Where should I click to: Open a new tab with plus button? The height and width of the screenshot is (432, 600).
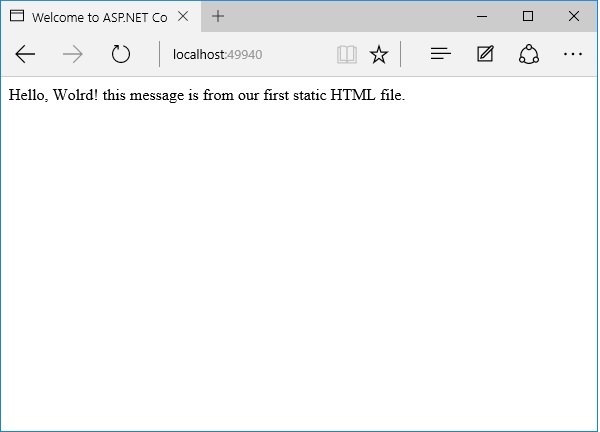(218, 16)
